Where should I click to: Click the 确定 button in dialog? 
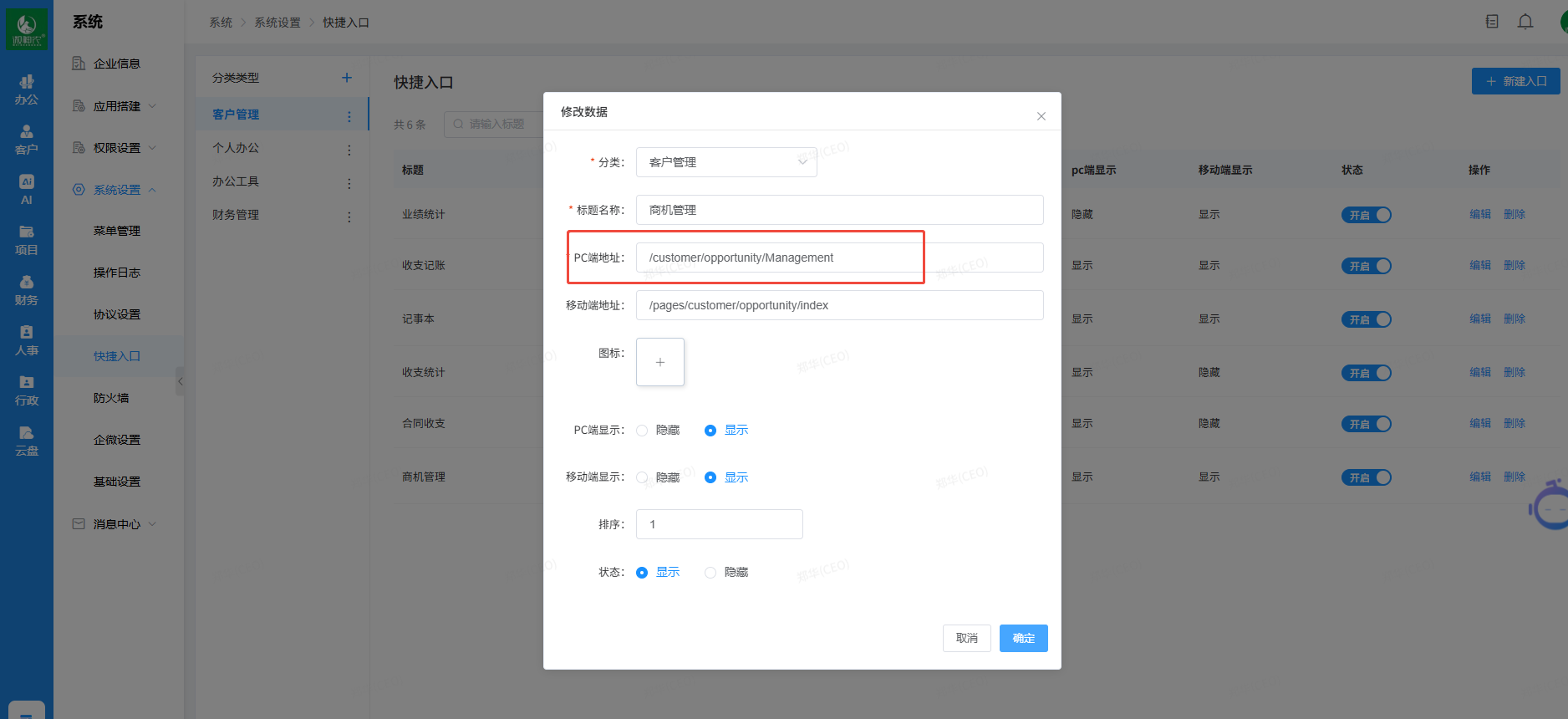[x=1023, y=638]
